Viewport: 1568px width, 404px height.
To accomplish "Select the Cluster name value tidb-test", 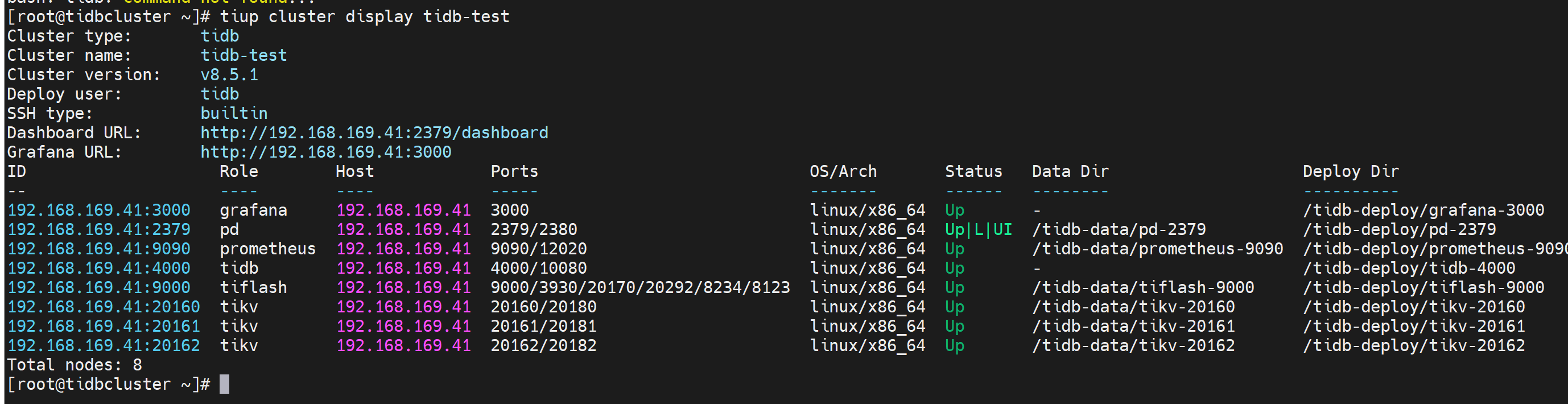I will (244, 55).
